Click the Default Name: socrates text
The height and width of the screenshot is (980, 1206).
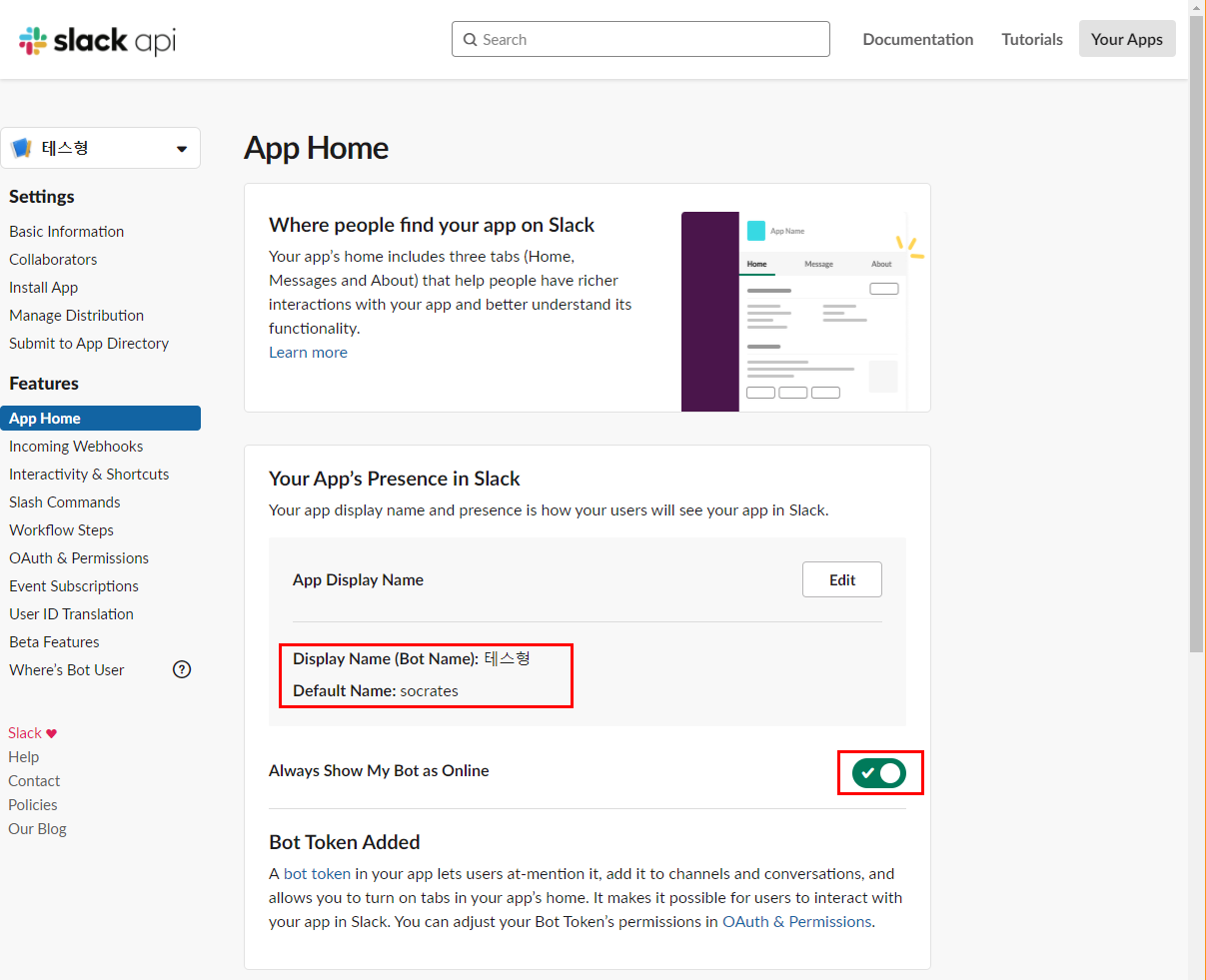376,691
